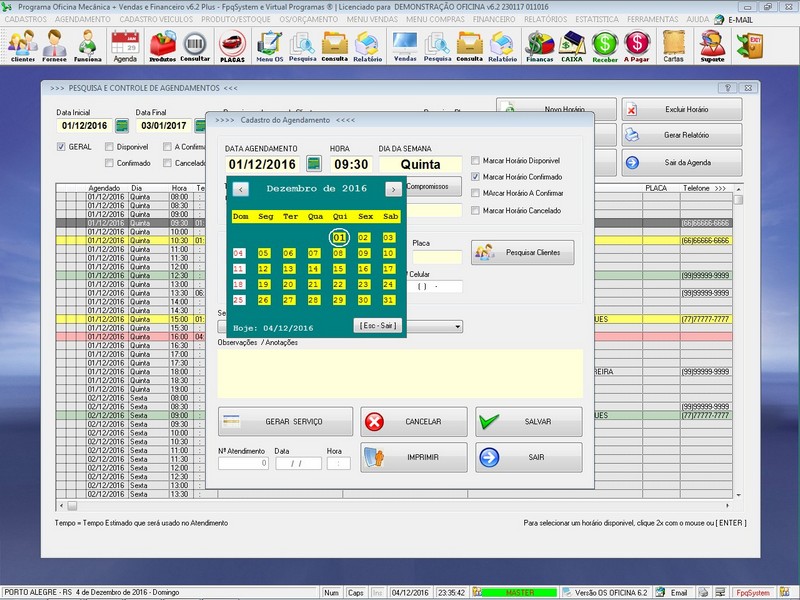
Task: Click the E-MAIL icon in menu bar
Action: pos(734,19)
